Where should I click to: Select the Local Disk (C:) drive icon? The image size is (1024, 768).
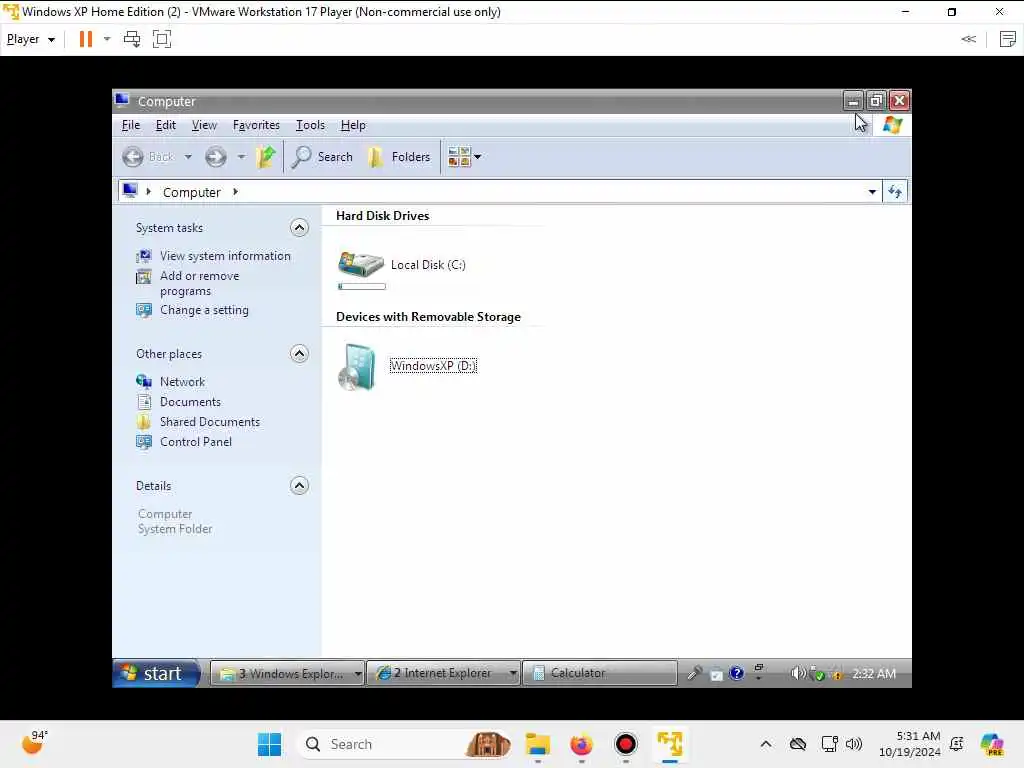pos(360,264)
